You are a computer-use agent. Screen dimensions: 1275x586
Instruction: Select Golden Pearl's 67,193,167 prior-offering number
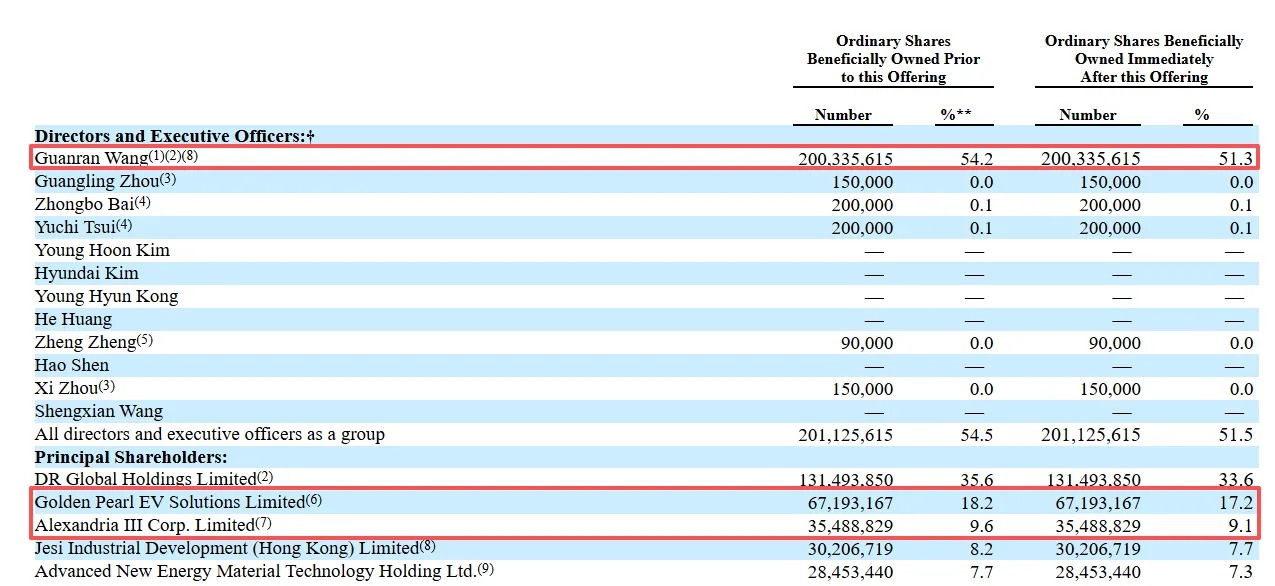pyautogui.click(x=851, y=503)
